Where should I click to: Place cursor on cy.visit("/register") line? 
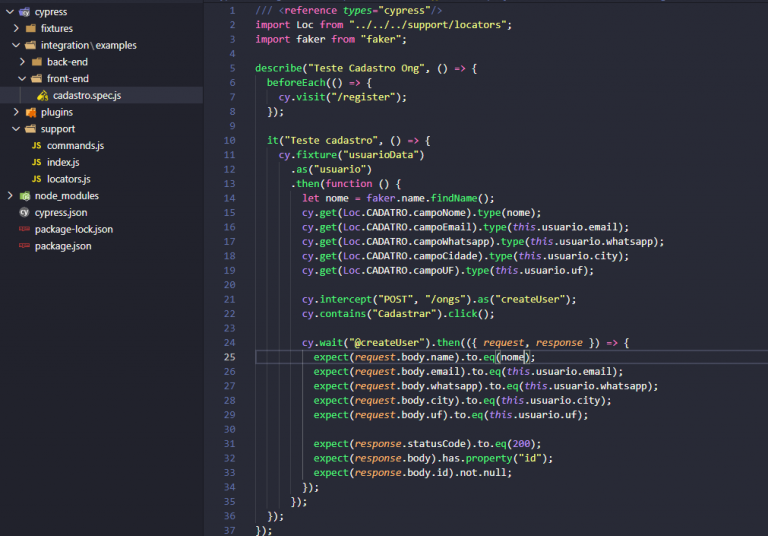coord(342,97)
